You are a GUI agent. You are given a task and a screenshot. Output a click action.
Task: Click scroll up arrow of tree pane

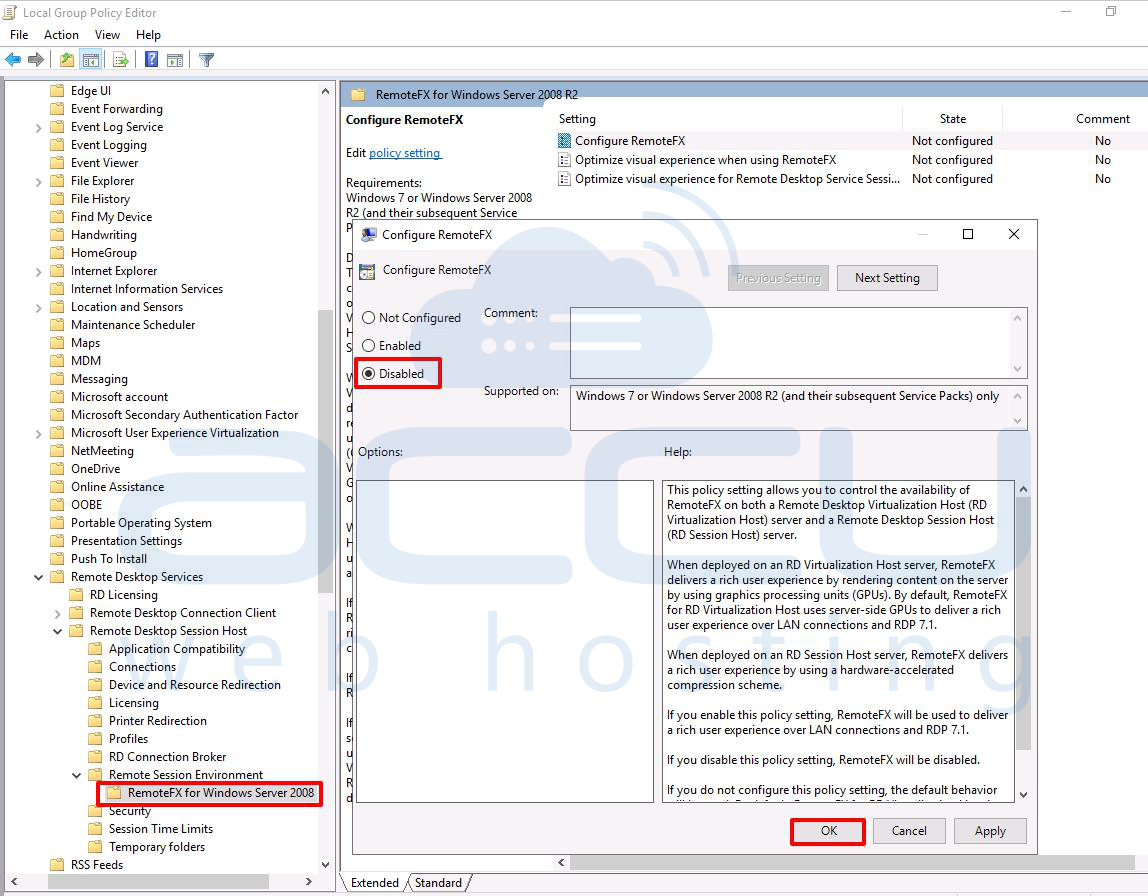point(325,92)
